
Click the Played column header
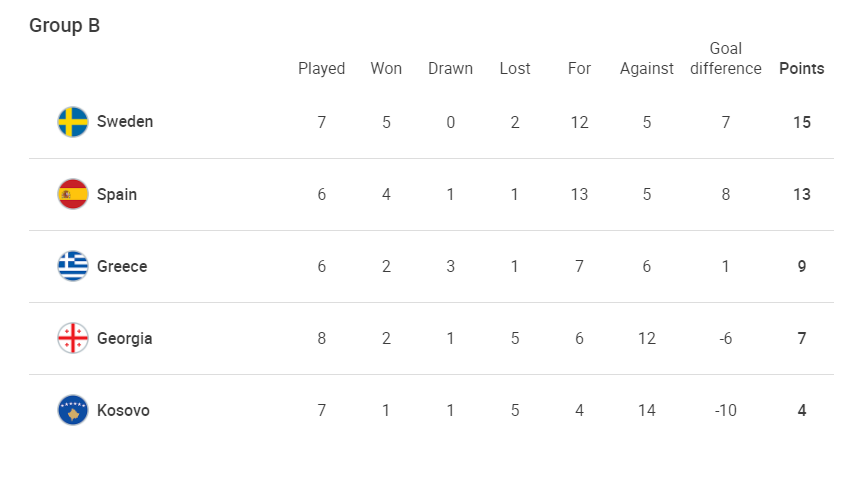pyautogui.click(x=322, y=69)
